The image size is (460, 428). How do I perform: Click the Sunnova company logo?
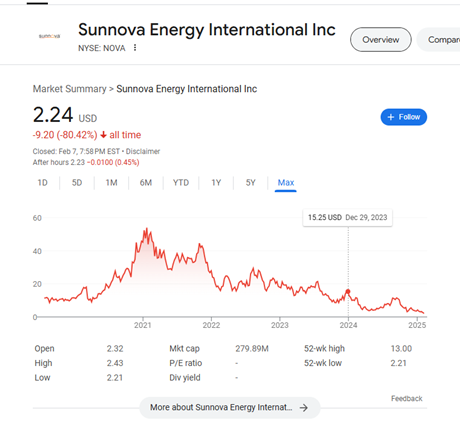pyautogui.click(x=49, y=36)
